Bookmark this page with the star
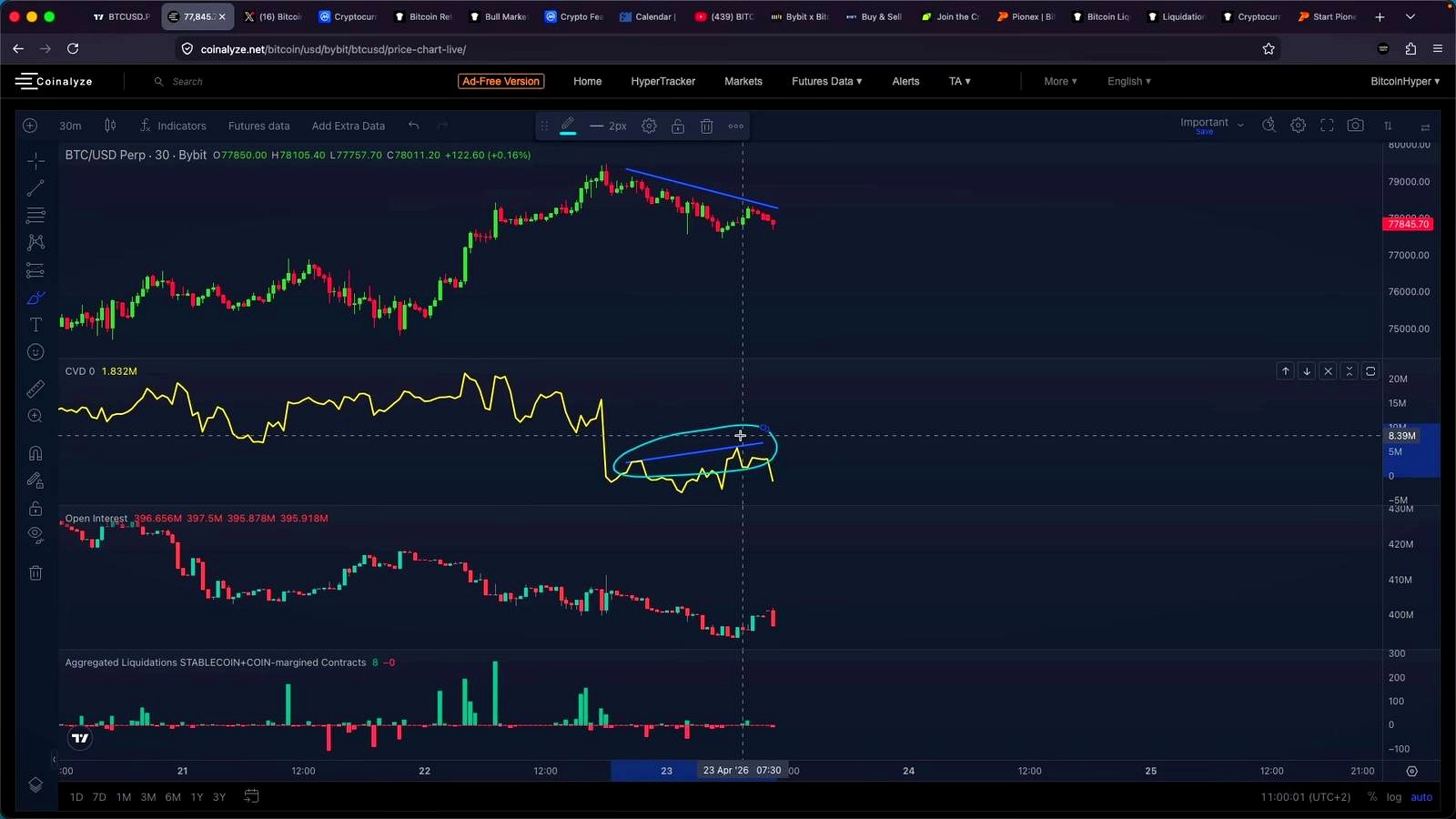This screenshot has width=1456, height=819. click(1269, 49)
